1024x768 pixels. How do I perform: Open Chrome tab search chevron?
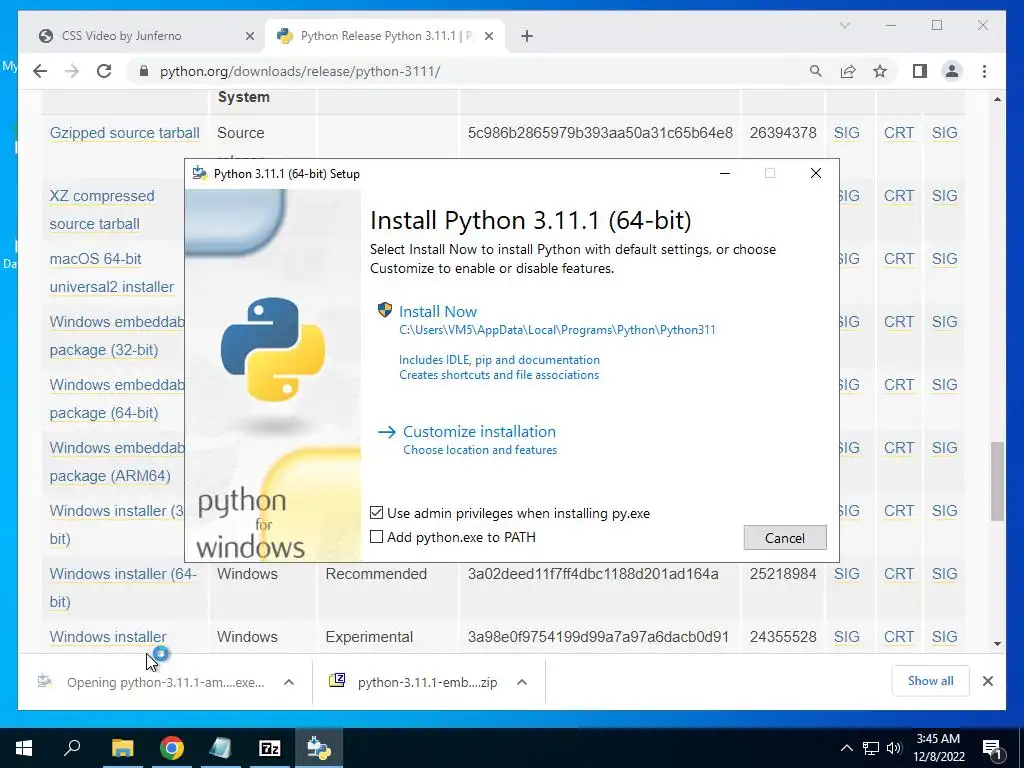coord(844,25)
